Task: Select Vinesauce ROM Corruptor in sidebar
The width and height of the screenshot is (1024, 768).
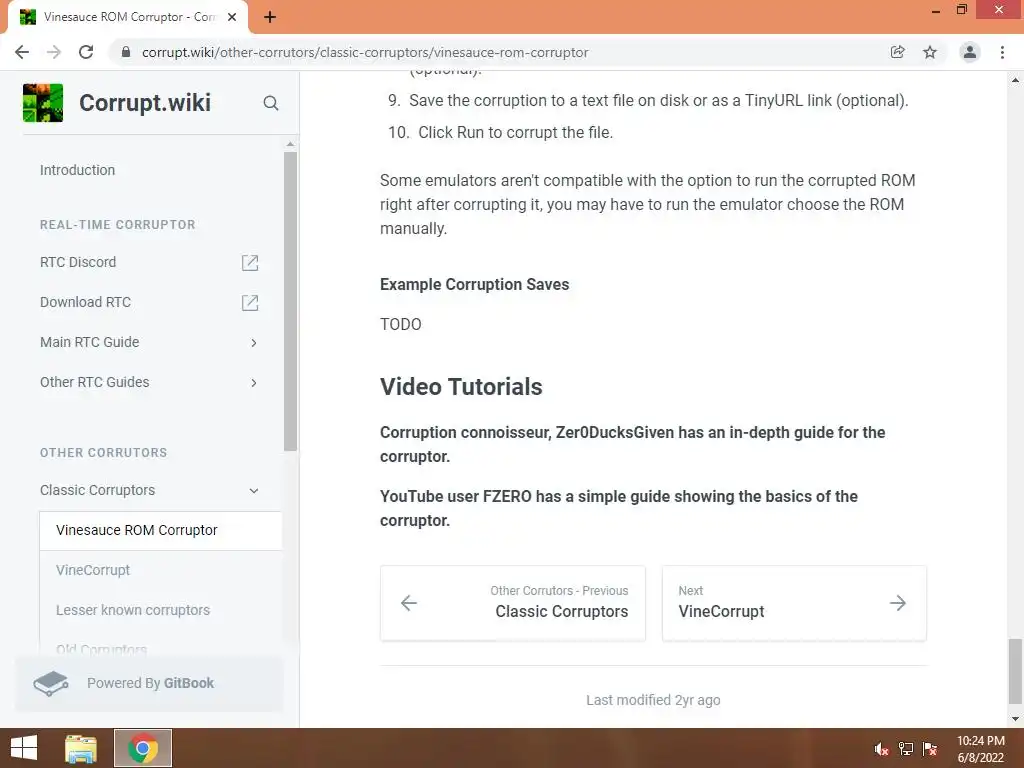Action: click(161, 530)
